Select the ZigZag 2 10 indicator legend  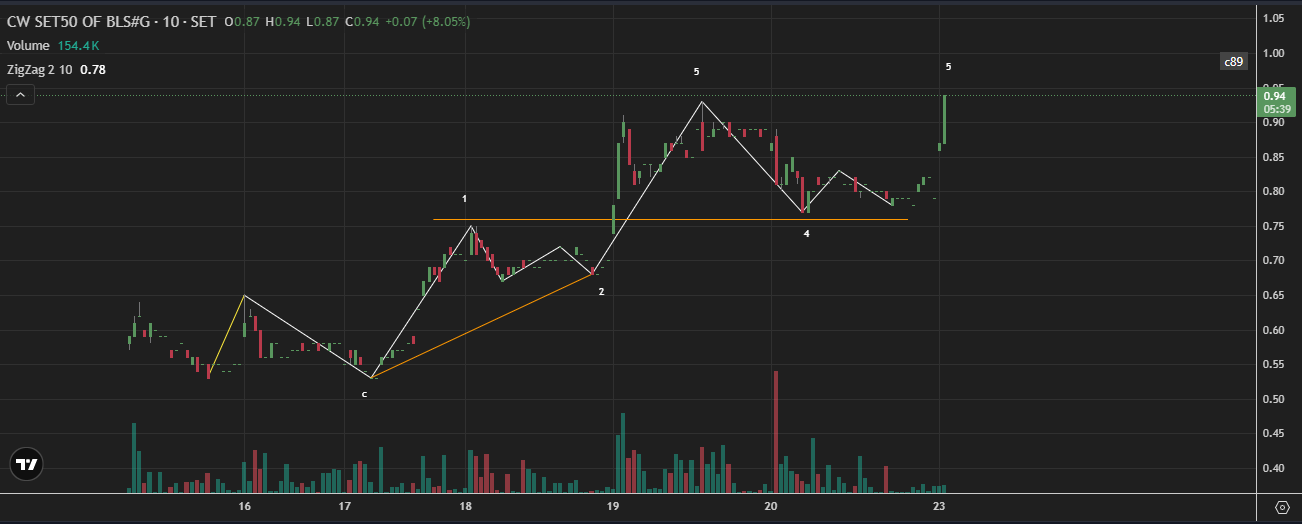(40, 70)
